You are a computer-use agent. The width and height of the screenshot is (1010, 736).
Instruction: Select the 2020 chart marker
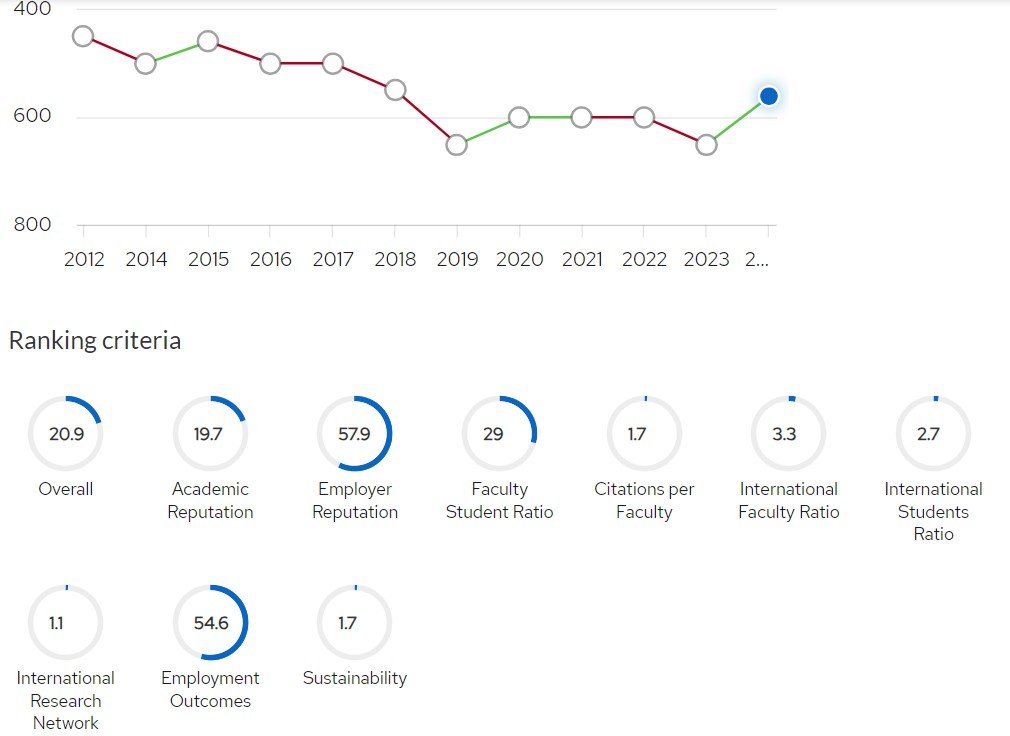(x=519, y=117)
